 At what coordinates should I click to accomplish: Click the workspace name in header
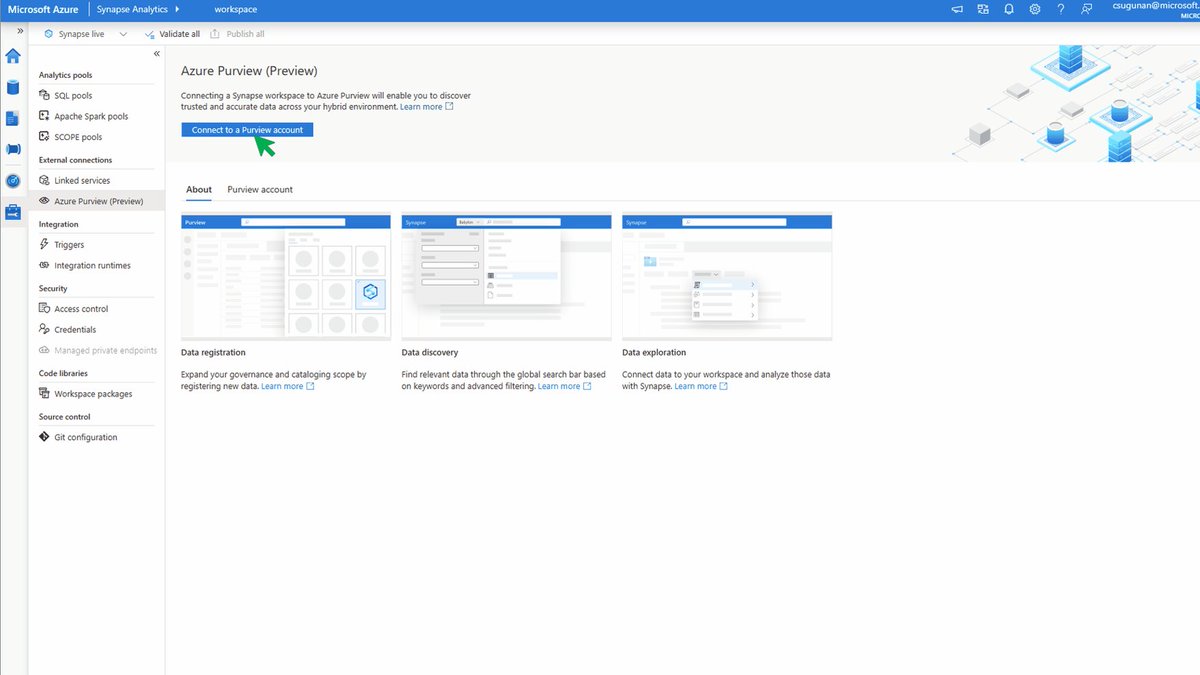pos(235,9)
